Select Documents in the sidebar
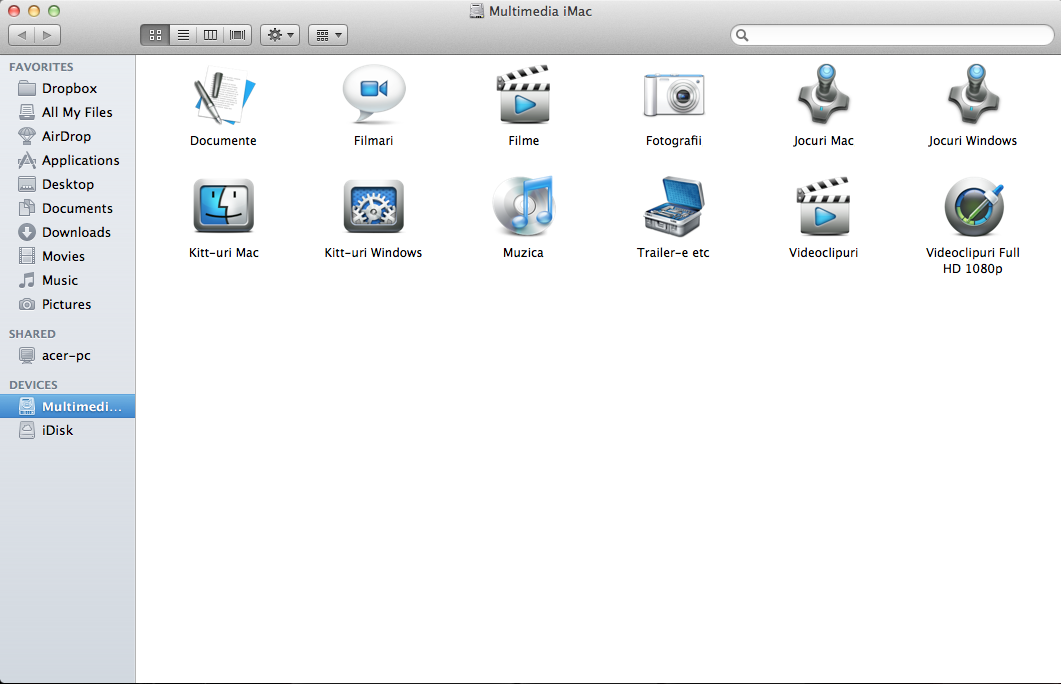The image size is (1061, 684). click(x=68, y=208)
